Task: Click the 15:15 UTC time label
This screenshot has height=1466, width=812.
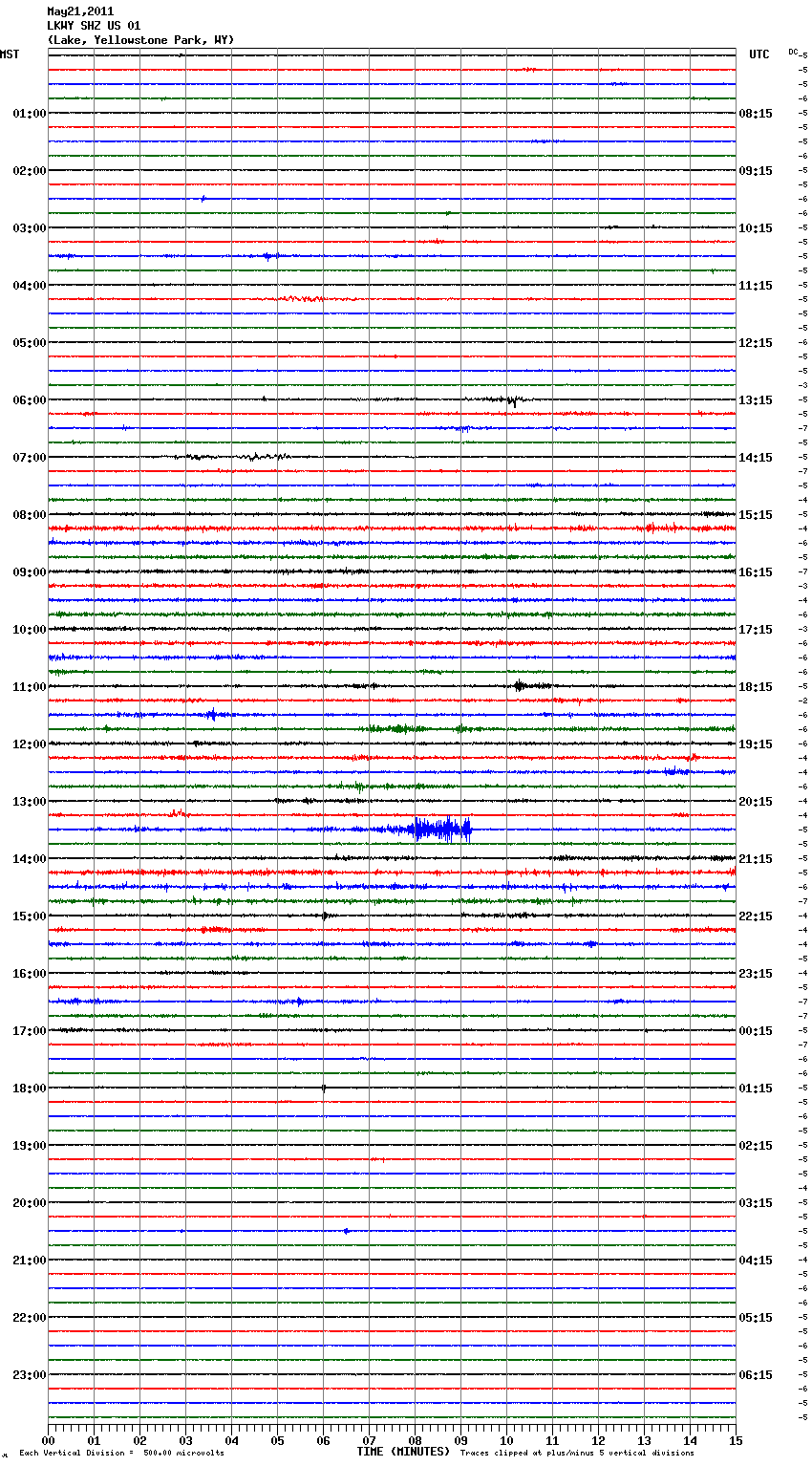Action: pyautogui.click(x=756, y=515)
